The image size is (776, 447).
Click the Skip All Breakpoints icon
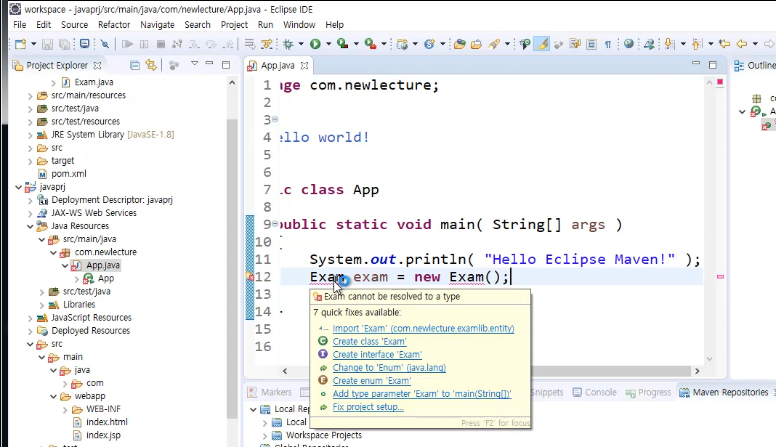(104, 44)
